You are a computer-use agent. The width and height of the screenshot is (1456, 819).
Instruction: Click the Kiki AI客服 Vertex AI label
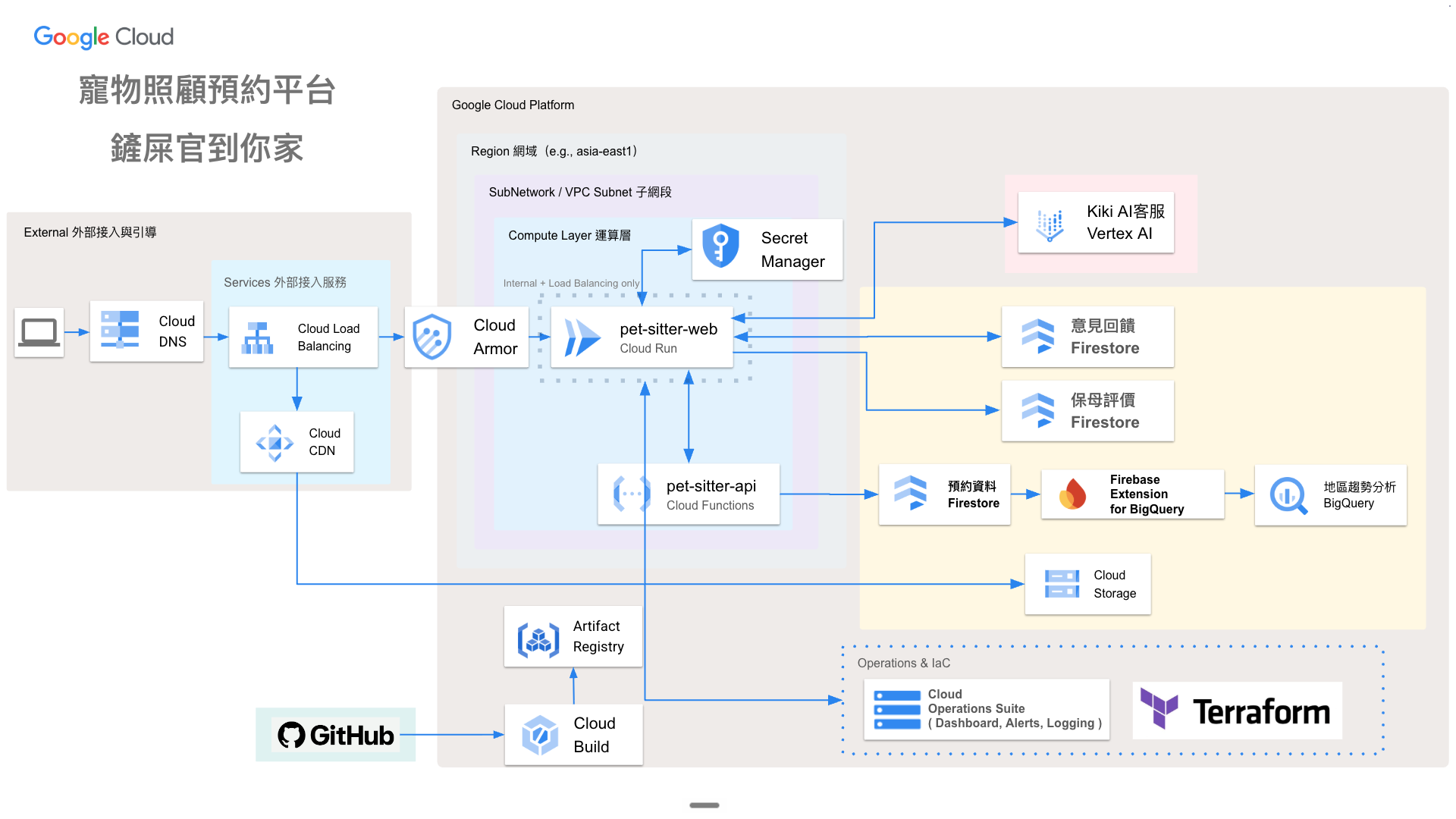coord(1125,222)
